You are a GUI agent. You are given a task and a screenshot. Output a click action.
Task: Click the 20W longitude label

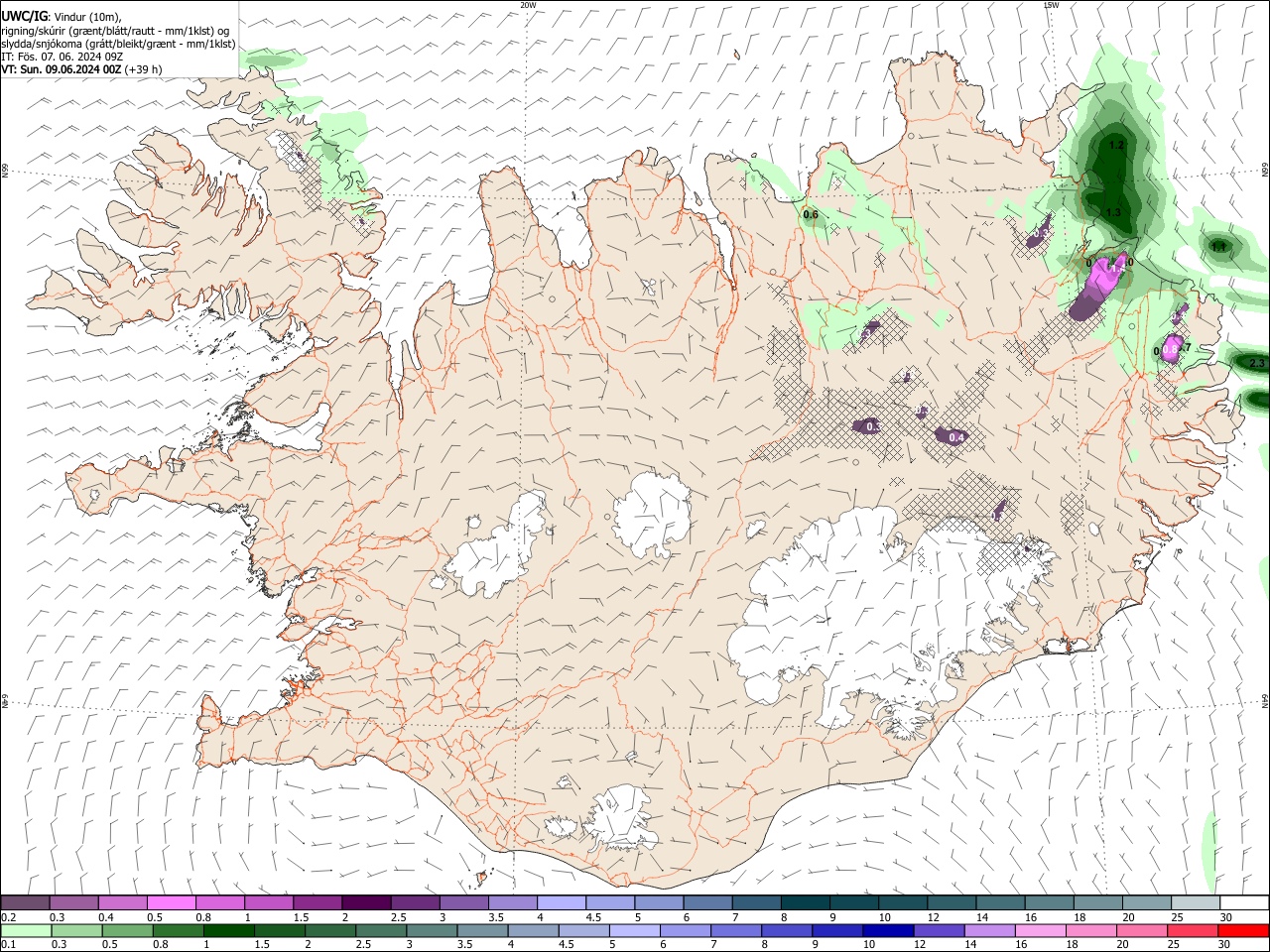pos(528,5)
